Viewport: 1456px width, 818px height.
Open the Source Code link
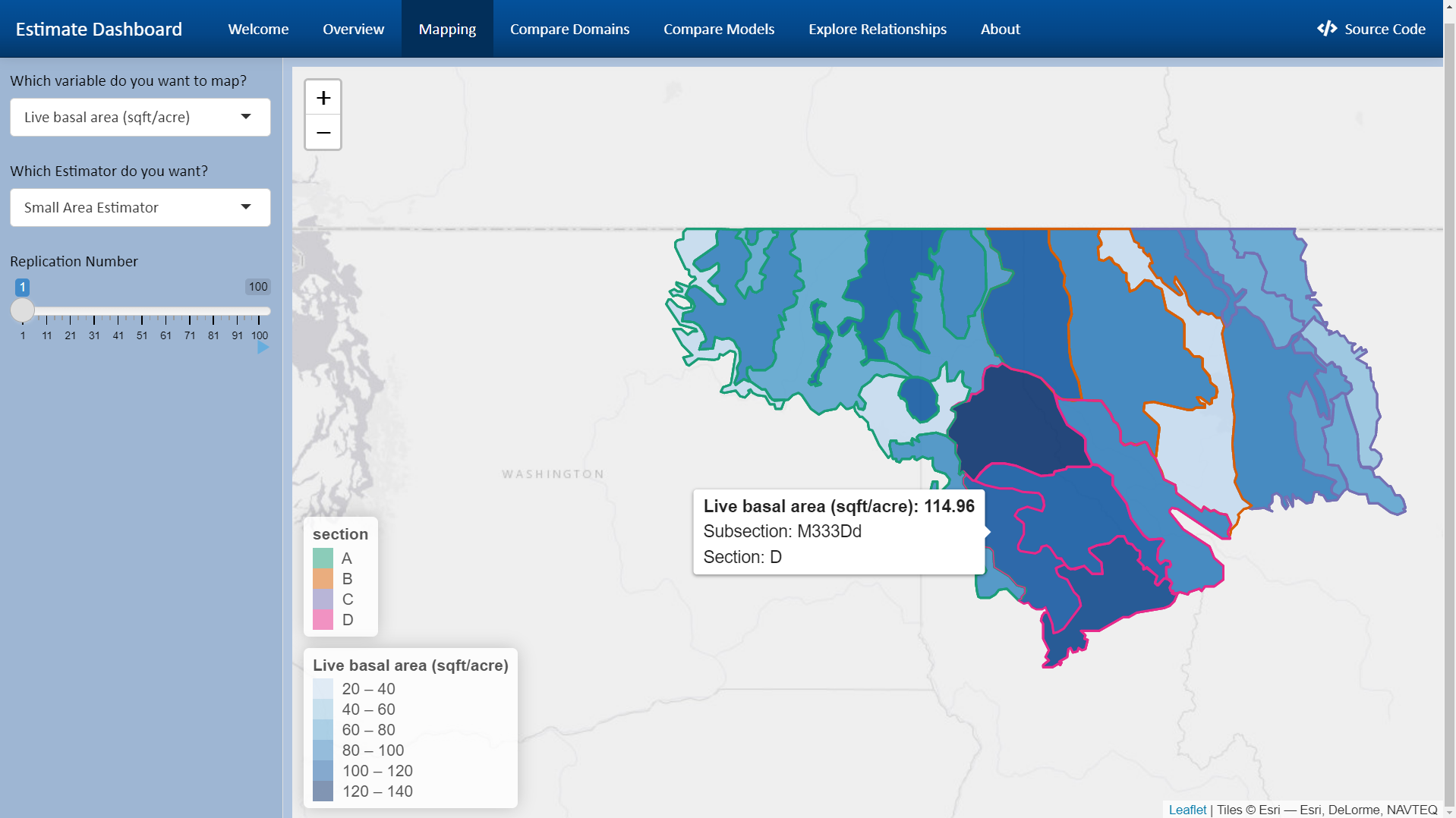1371,29
